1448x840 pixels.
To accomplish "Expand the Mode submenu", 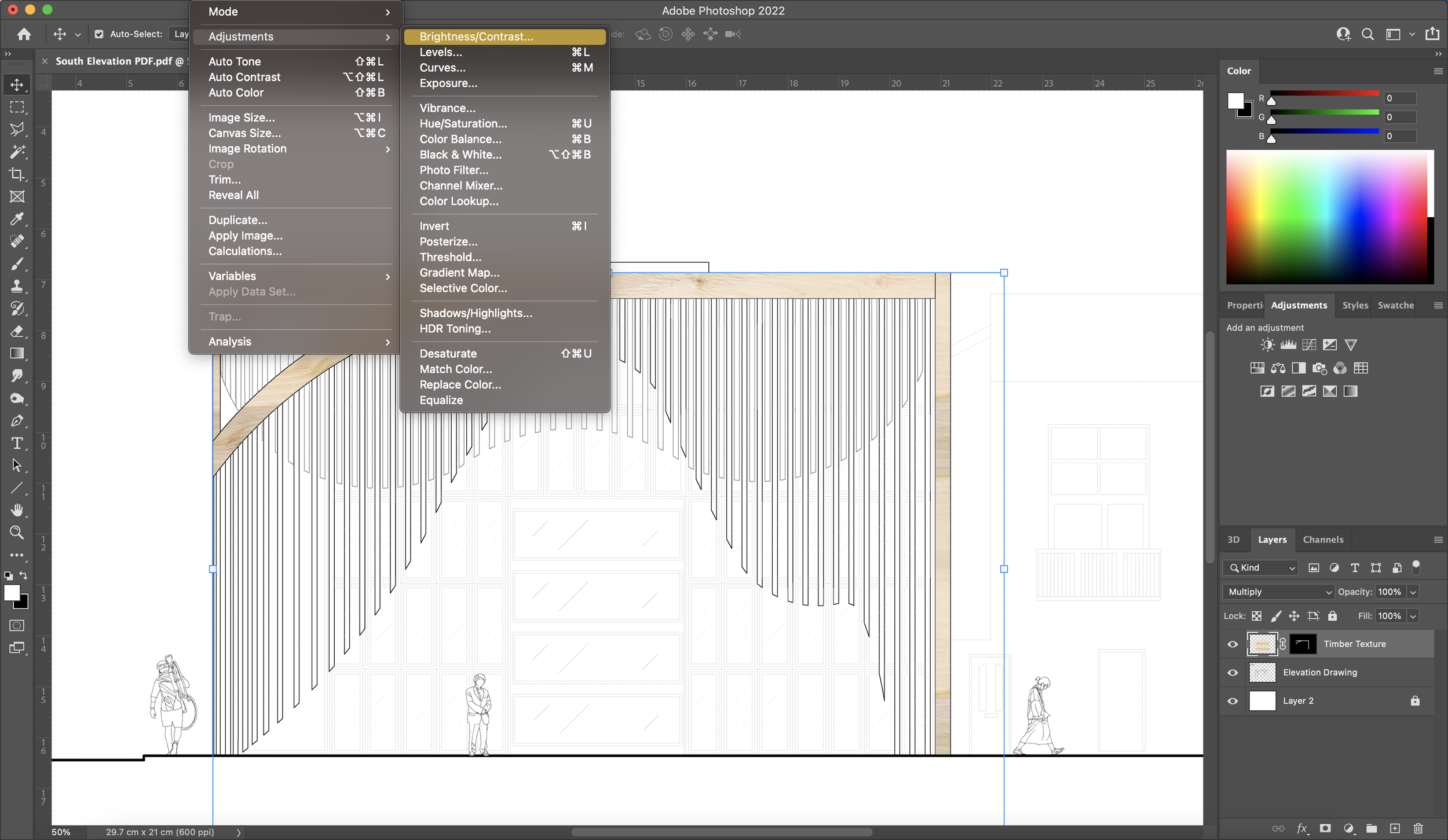I will point(297,12).
